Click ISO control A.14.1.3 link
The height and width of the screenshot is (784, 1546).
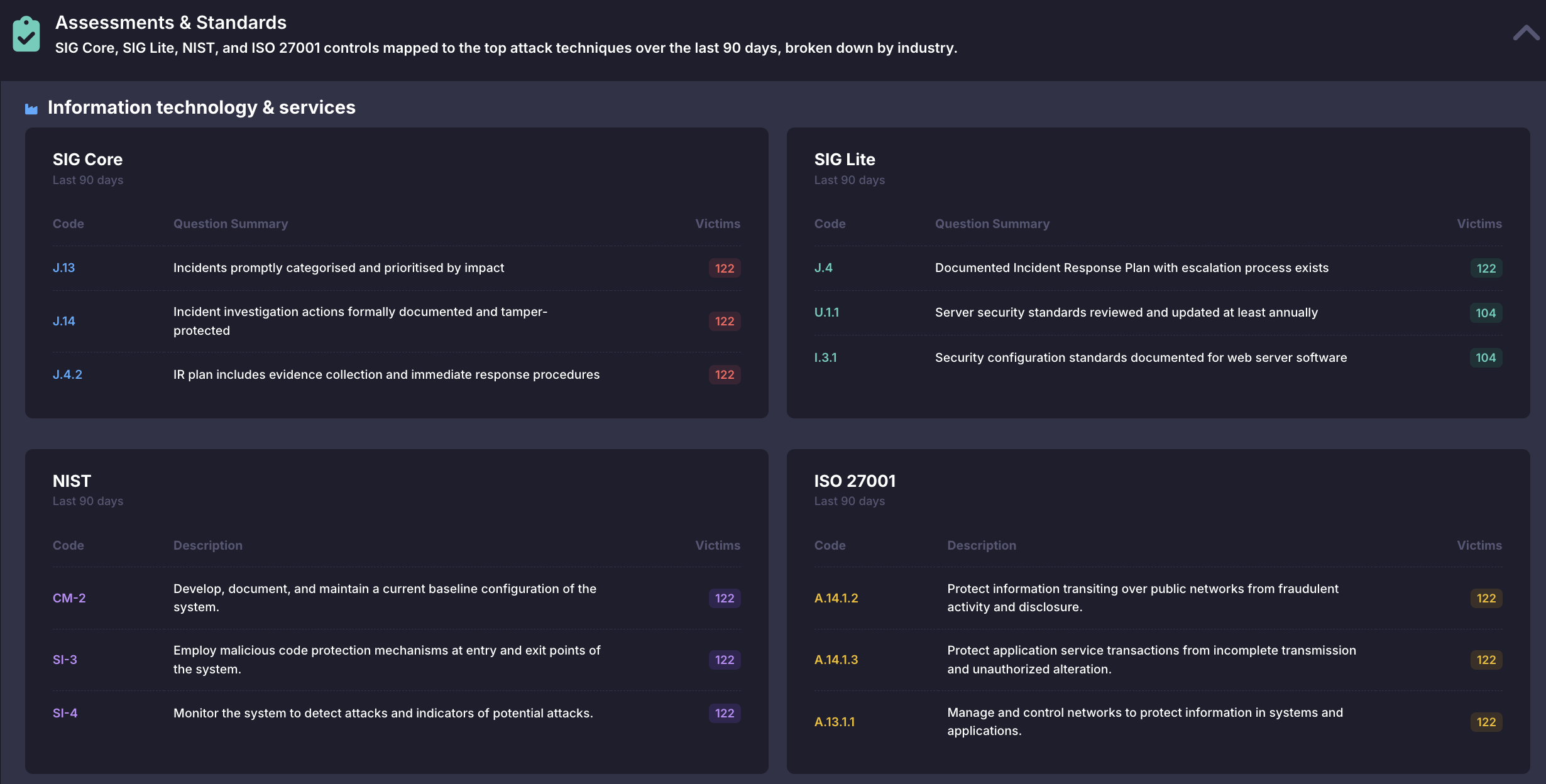(x=836, y=660)
